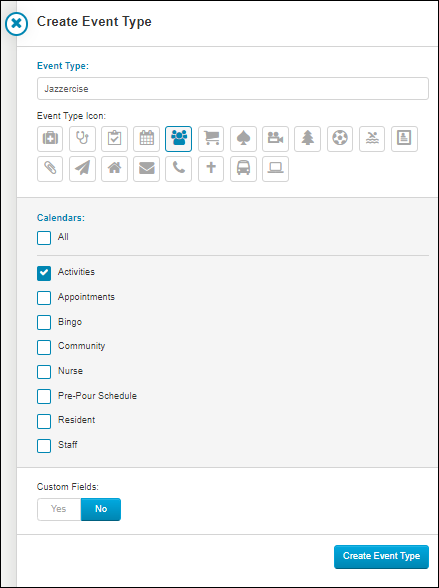The image size is (439, 588).
Task: Enable the Bingo calendar checkbox
Action: (44, 322)
